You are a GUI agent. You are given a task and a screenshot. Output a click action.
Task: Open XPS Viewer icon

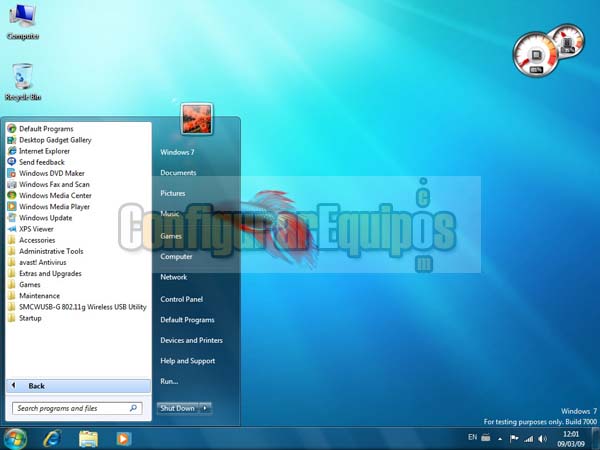click(12, 229)
